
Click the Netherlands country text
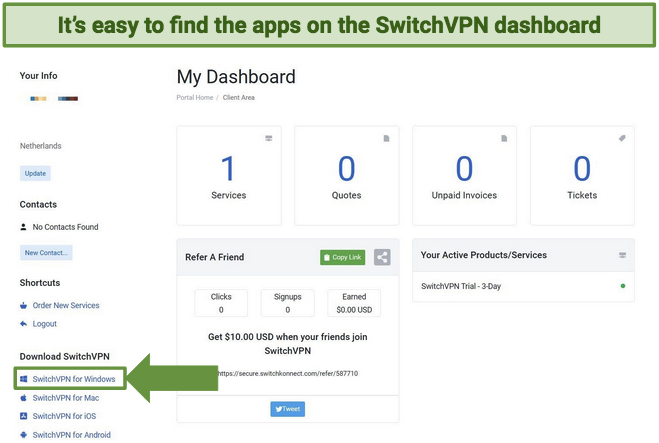[x=41, y=146]
